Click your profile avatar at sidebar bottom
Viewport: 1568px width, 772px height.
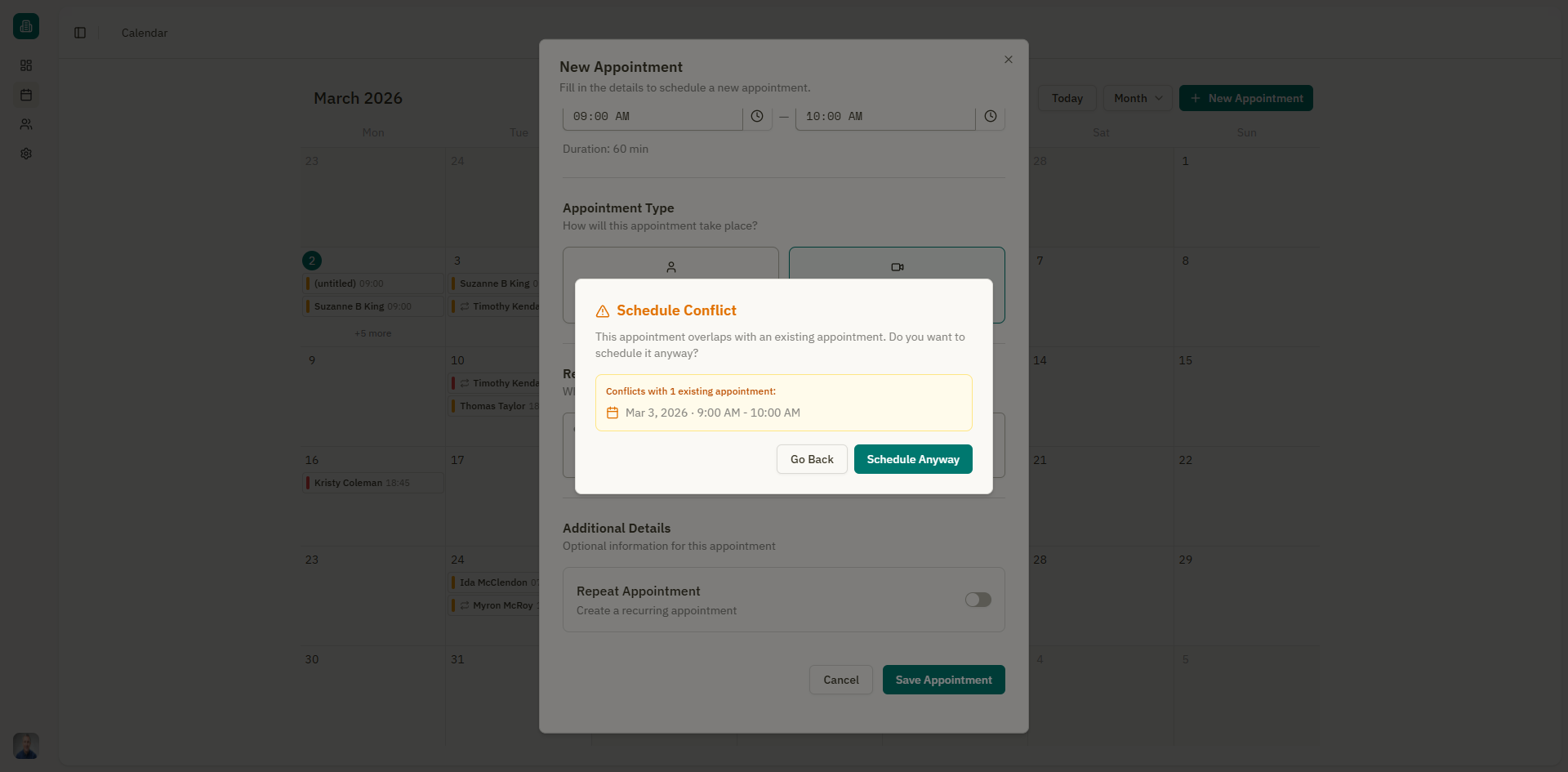point(25,746)
